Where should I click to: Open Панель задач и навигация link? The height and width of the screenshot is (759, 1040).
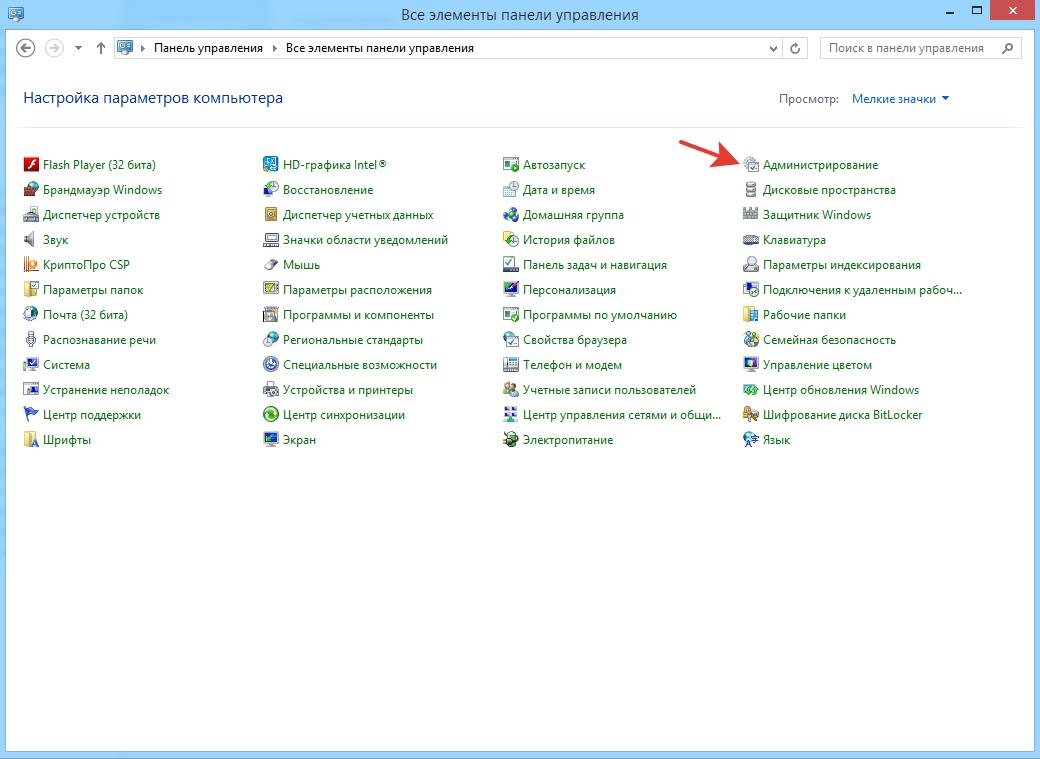(x=595, y=265)
